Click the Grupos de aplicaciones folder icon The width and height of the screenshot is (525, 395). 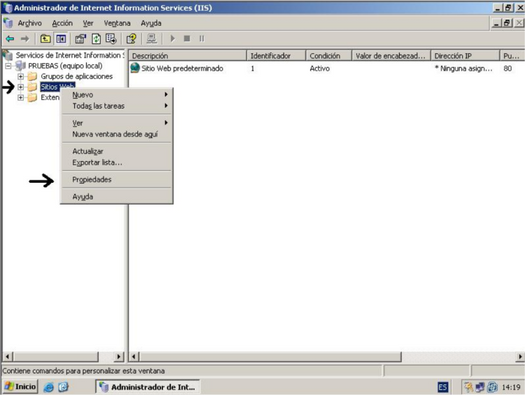pos(32,77)
